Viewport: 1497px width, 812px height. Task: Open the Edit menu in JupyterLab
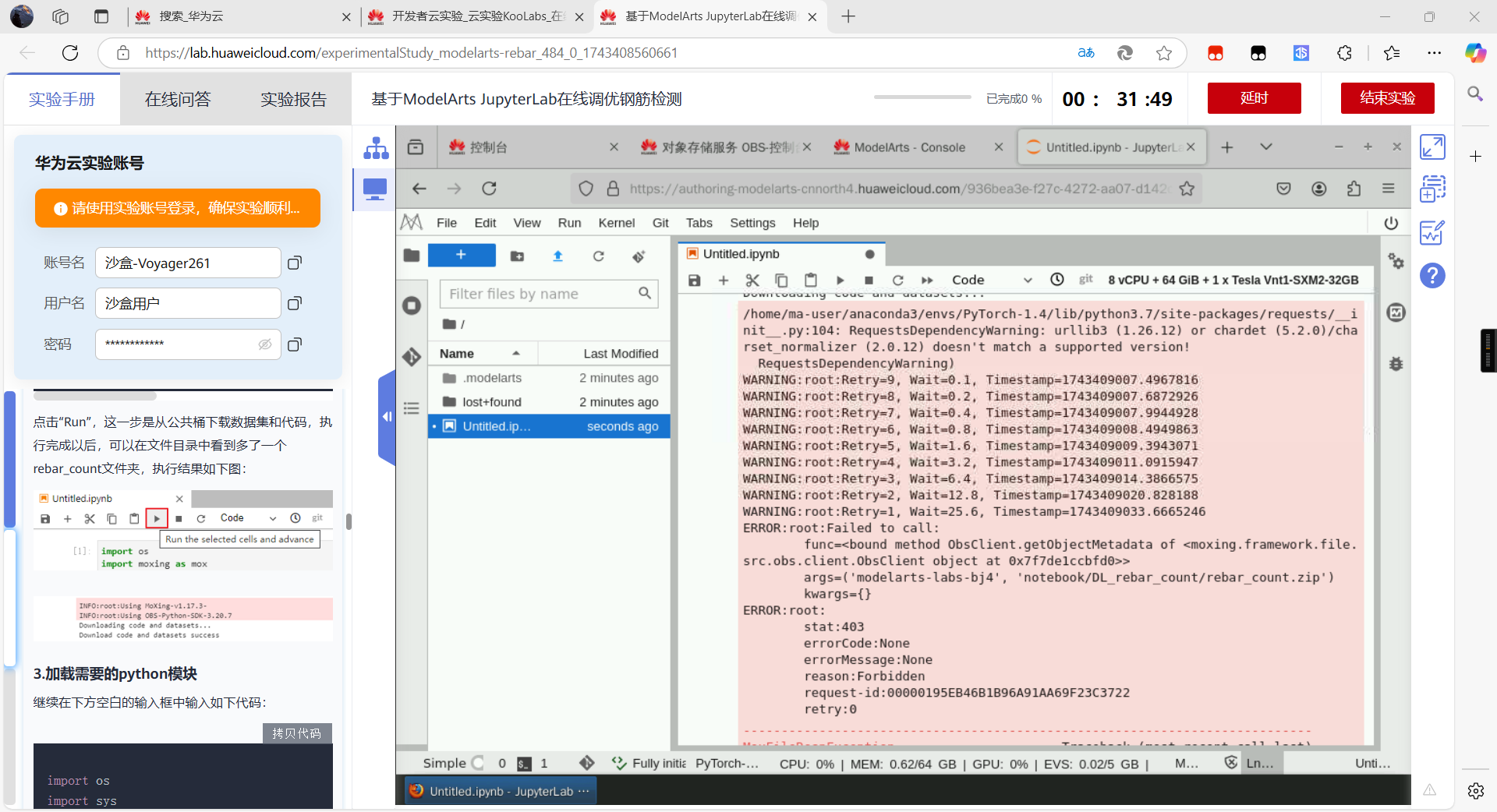485,223
